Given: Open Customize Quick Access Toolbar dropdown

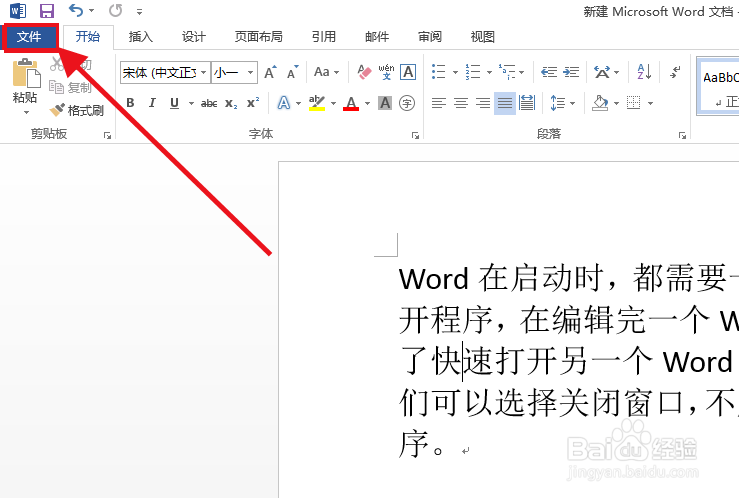Looking at the screenshot, I should (x=140, y=11).
